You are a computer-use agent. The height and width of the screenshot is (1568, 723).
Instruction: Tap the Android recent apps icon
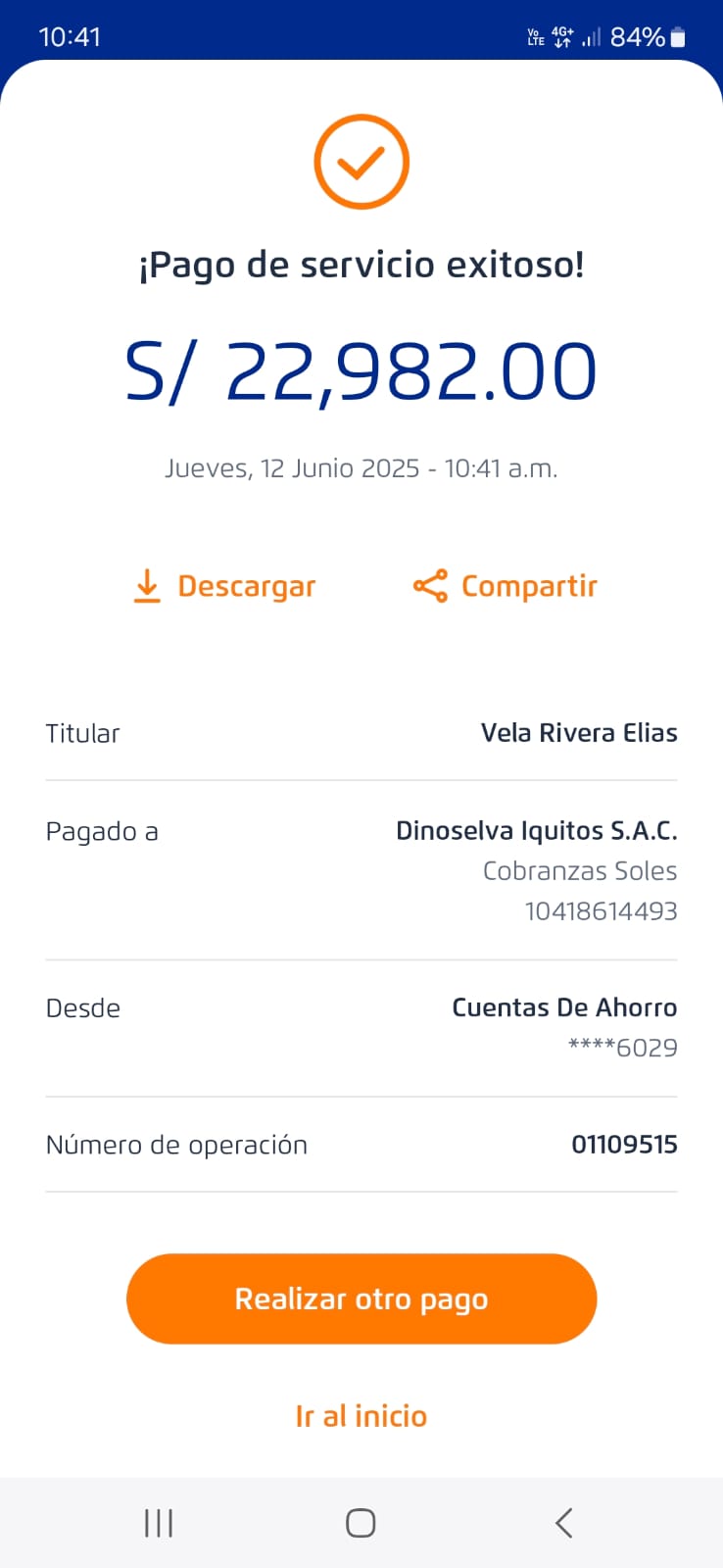coord(159,1523)
